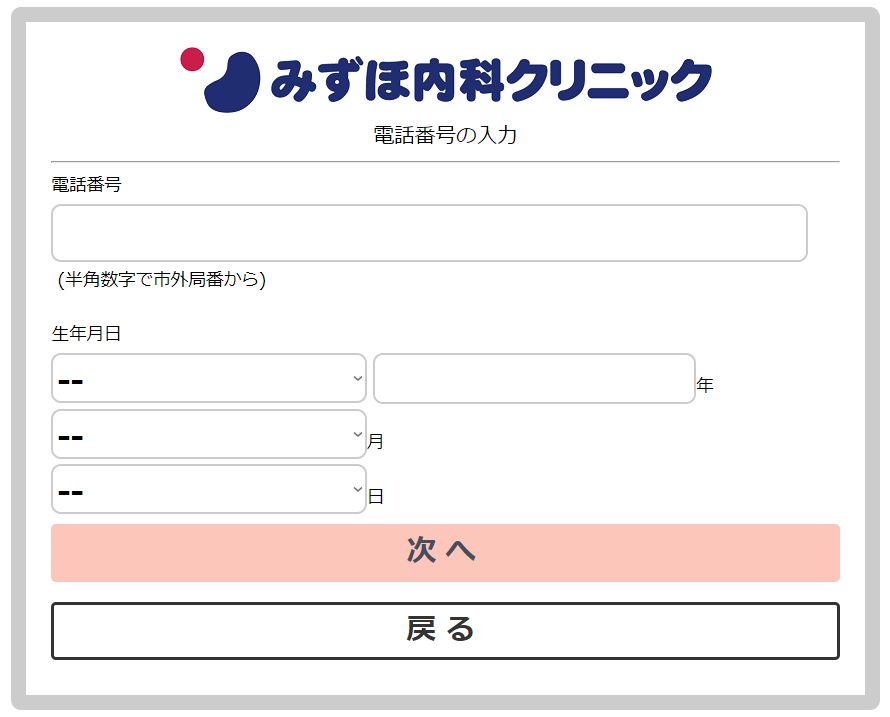Open the era dropdown beside the year field
Image resolution: width=890 pixels, height=717 pixels.
point(209,378)
